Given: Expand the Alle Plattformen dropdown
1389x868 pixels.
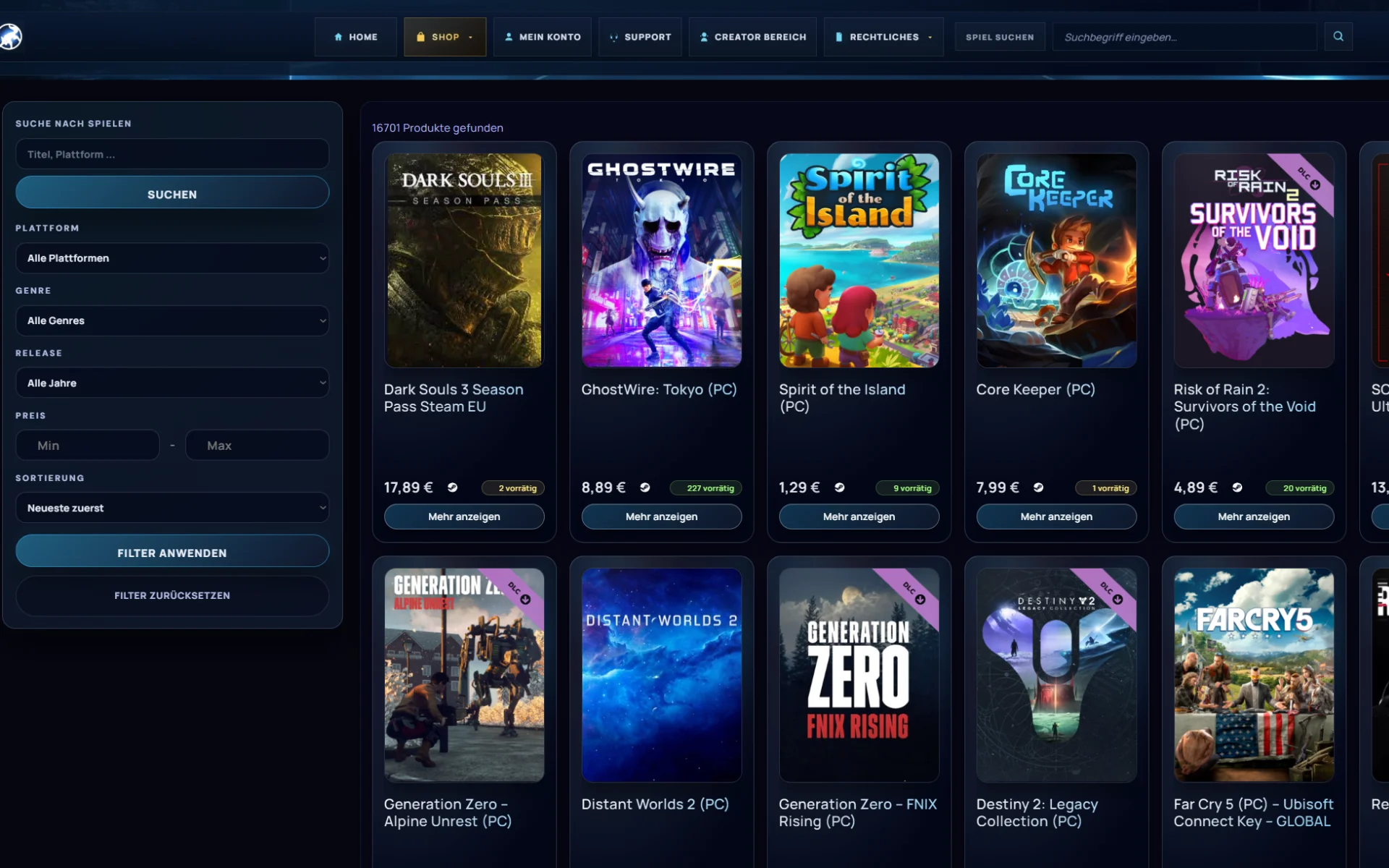Looking at the screenshot, I should [172, 258].
